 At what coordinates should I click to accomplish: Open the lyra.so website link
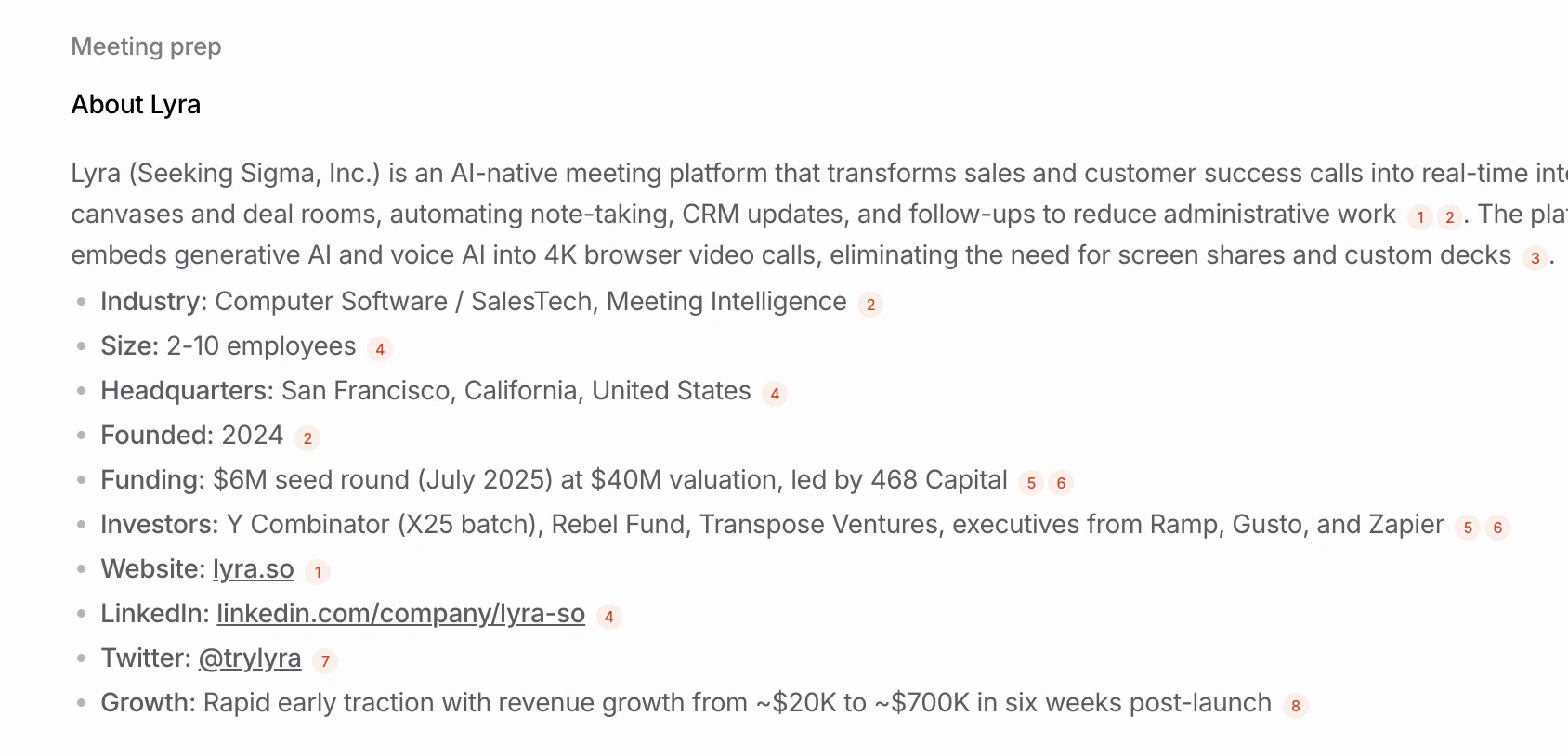(253, 569)
